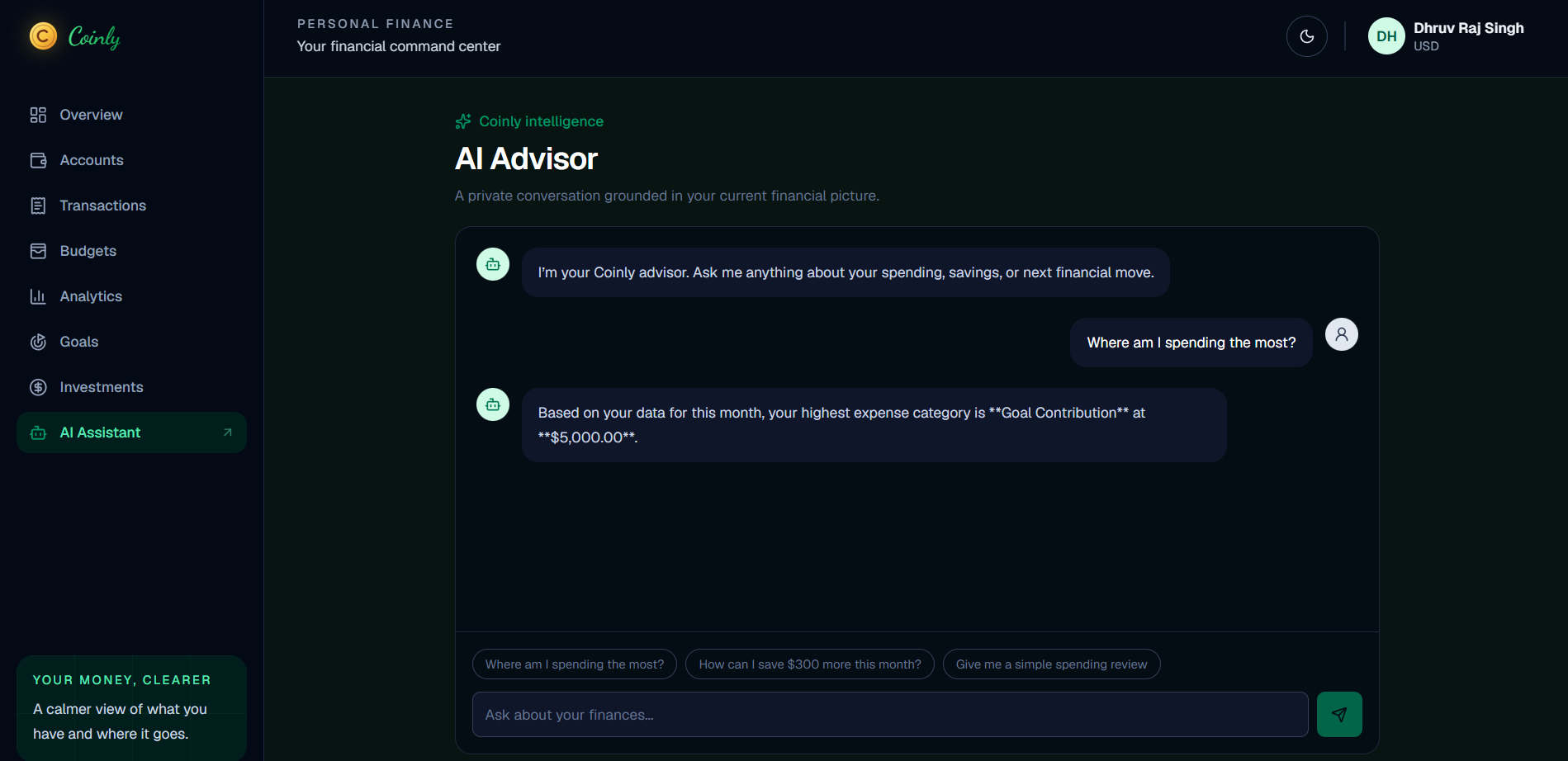Click the arrow icon on AI Assistant item
The width and height of the screenshot is (1568, 761).
(x=228, y=432)
